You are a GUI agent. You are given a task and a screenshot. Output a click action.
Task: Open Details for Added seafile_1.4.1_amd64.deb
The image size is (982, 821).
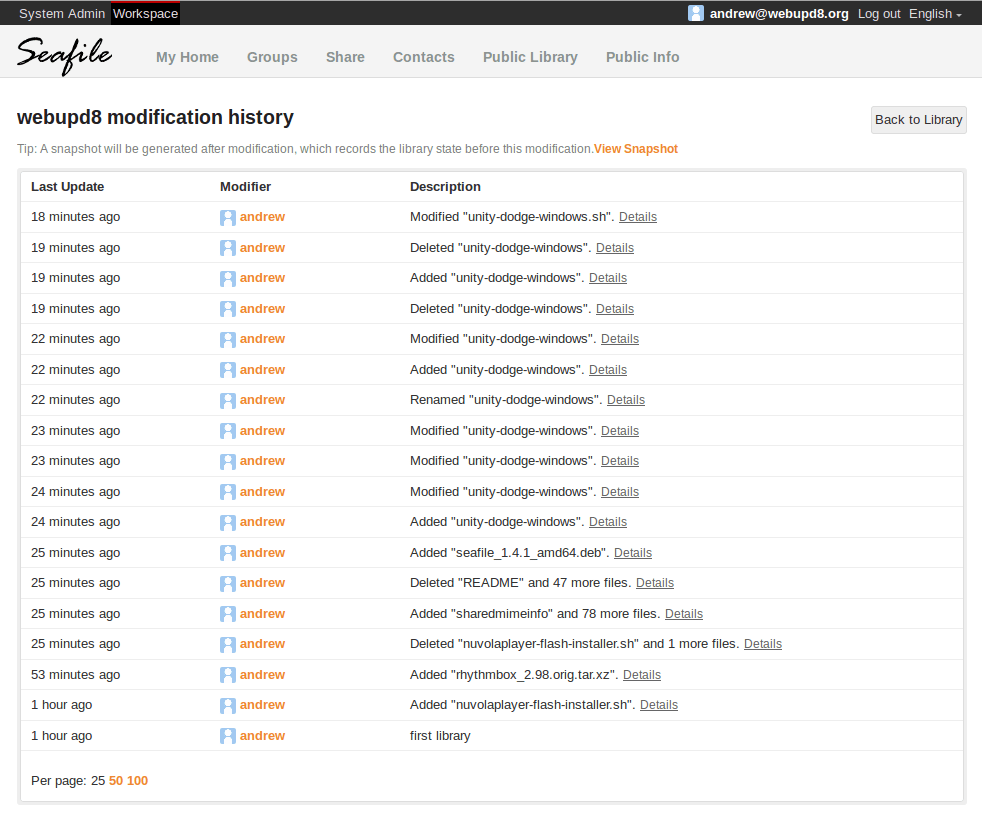point(633,553)
